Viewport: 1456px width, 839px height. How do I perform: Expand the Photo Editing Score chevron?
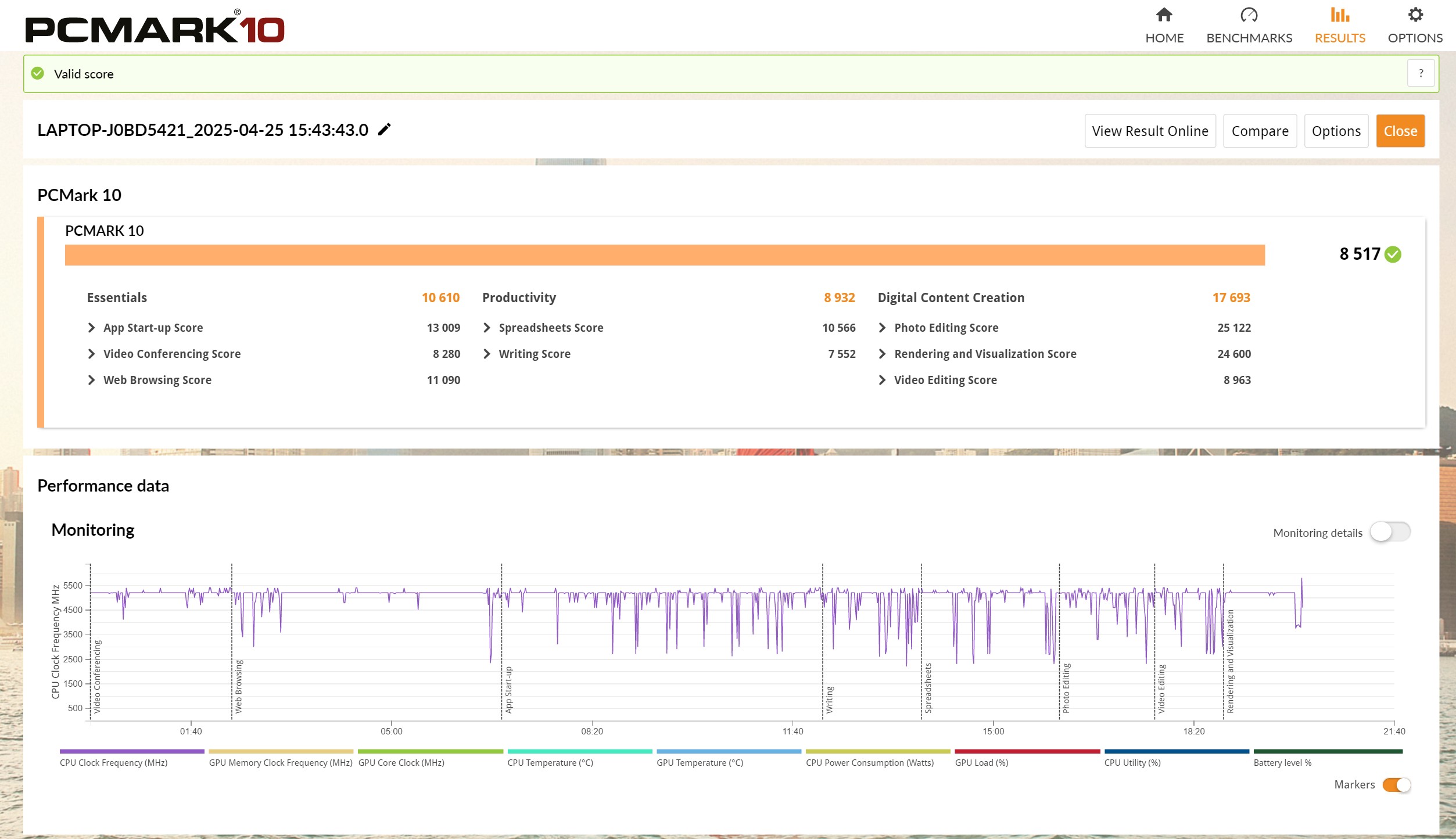[x=882, y=328]
